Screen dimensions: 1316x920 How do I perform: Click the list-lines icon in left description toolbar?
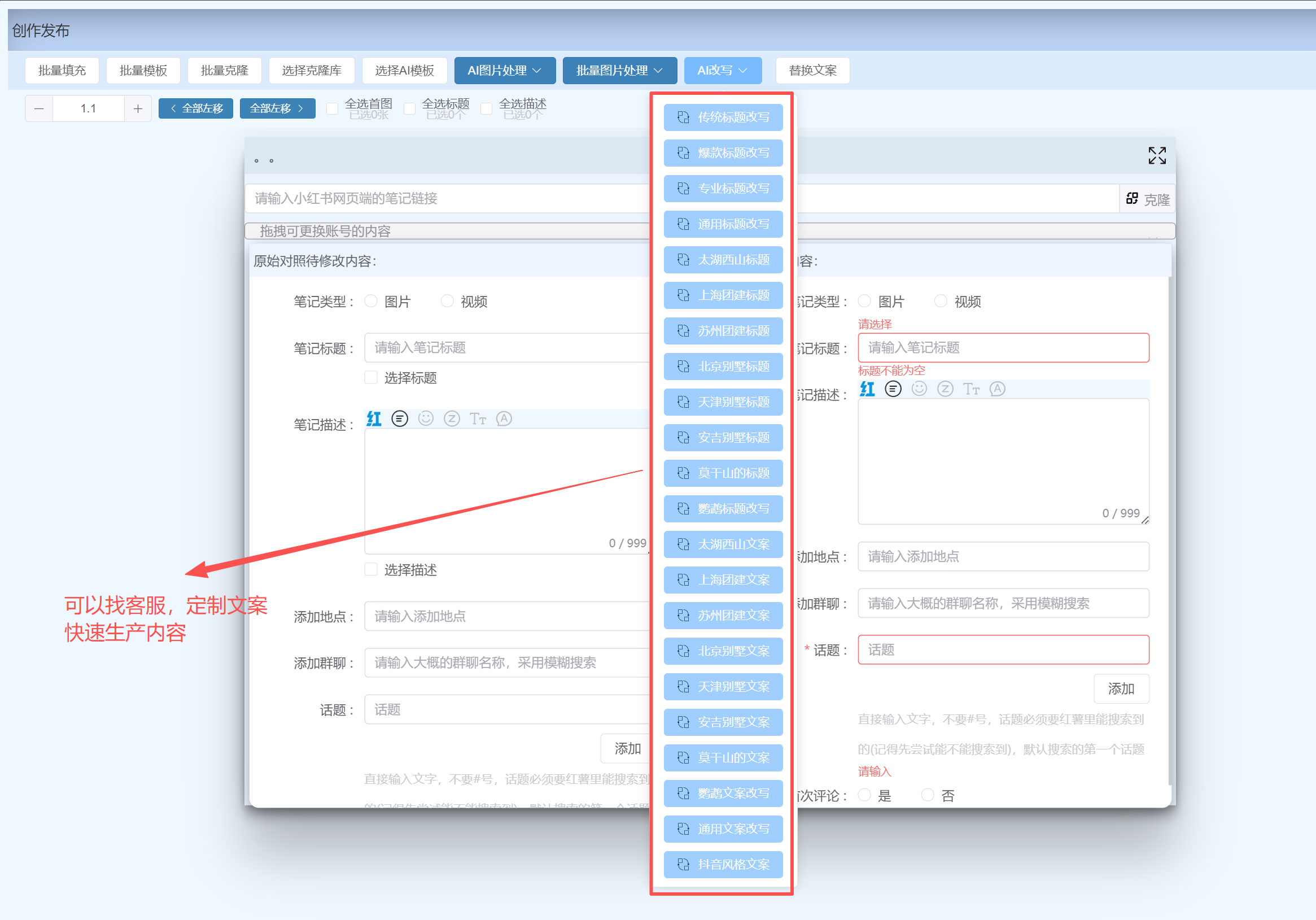pyautogui.click(x=400, y=418)
